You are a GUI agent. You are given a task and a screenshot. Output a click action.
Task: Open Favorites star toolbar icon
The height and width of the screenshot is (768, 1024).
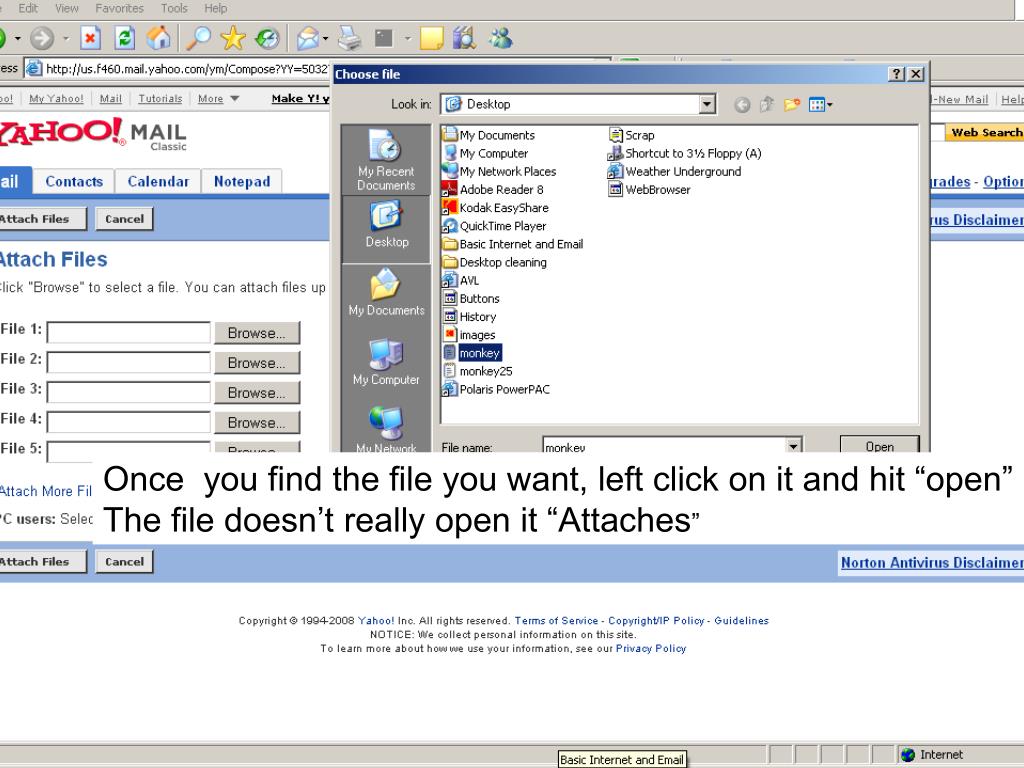(x=232, y=39)
